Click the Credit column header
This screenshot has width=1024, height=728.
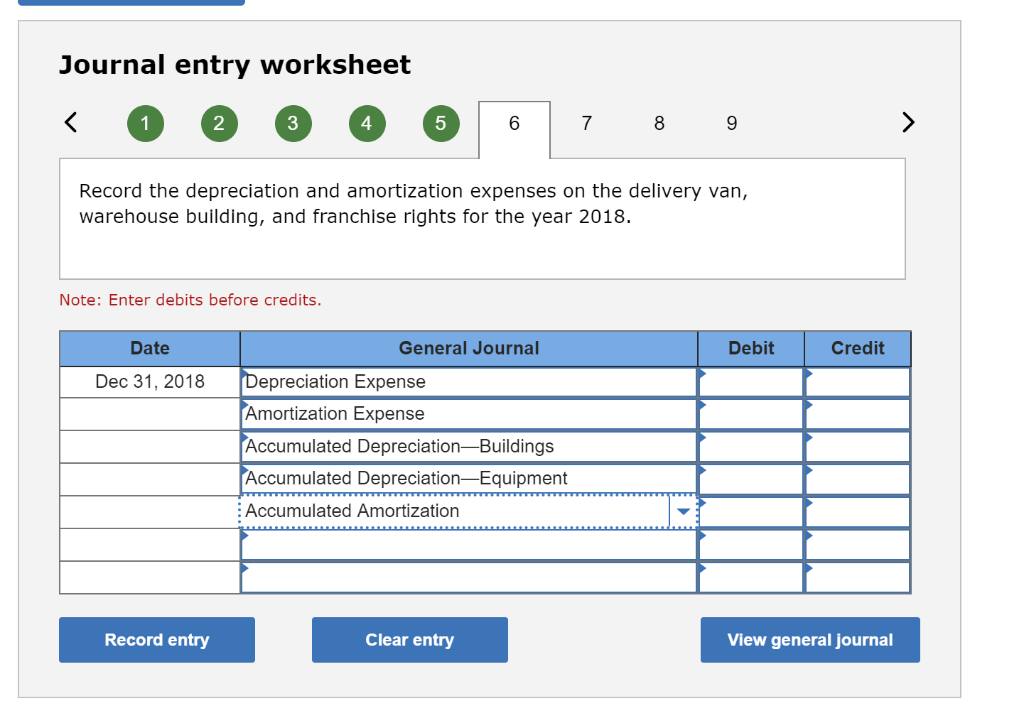click(x=857, y=349)
